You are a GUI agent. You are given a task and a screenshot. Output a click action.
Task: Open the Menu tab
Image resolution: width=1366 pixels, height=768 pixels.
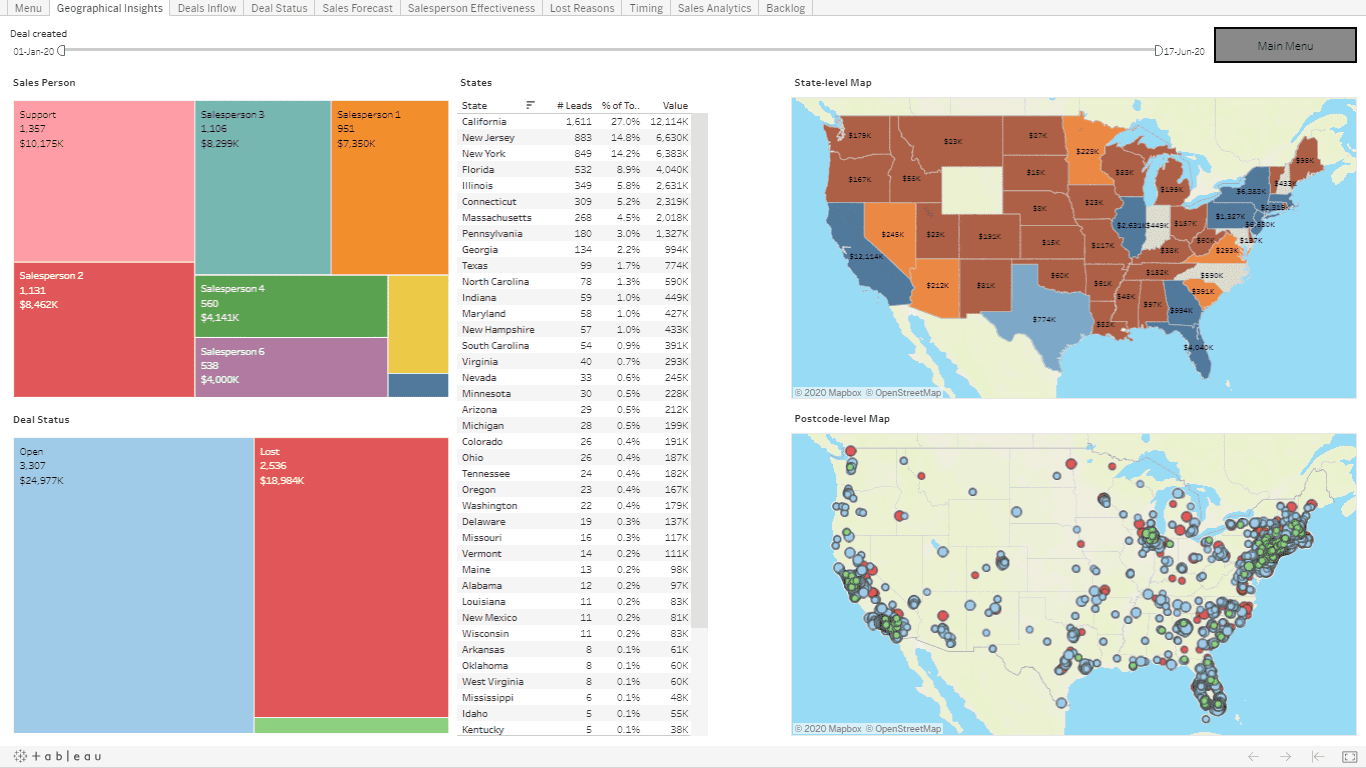coord(28,8)
